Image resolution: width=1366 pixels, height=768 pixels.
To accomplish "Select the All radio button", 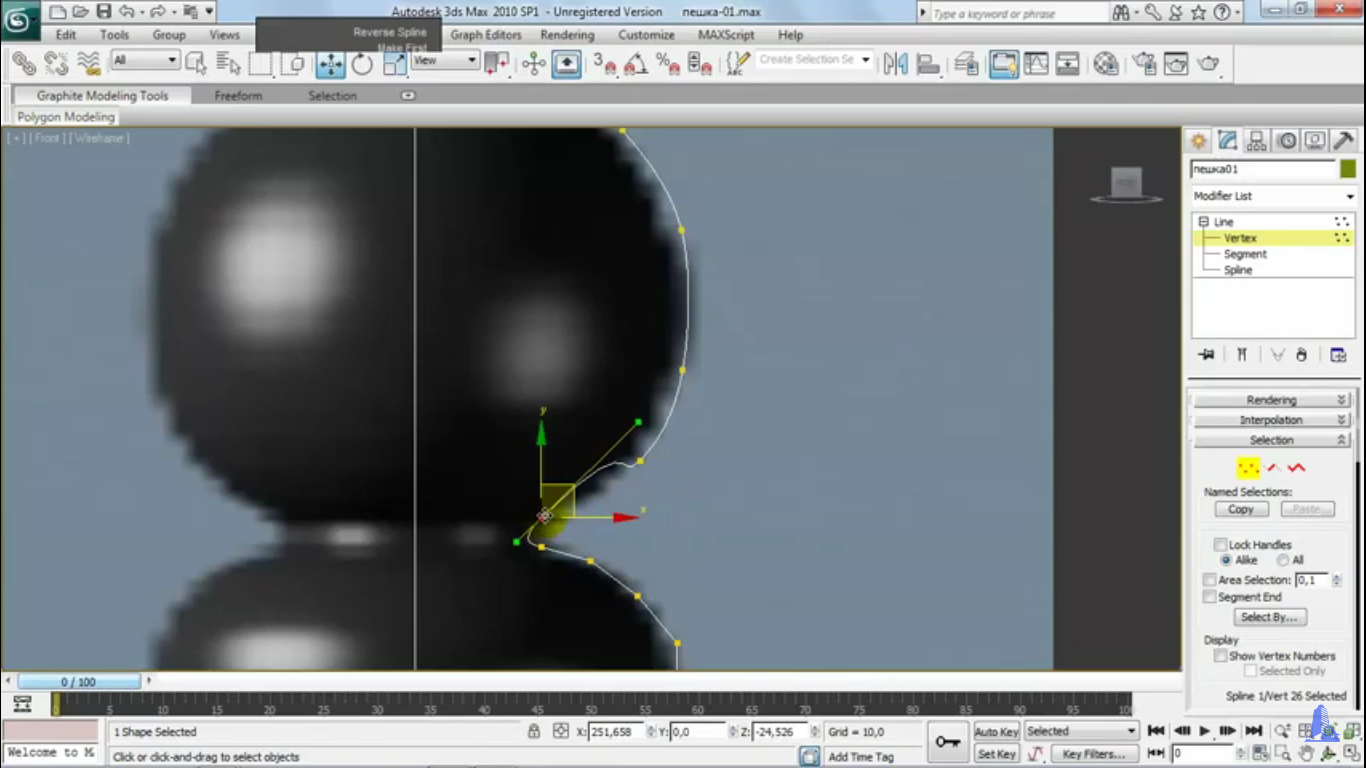I will [x=1283, y=560].
